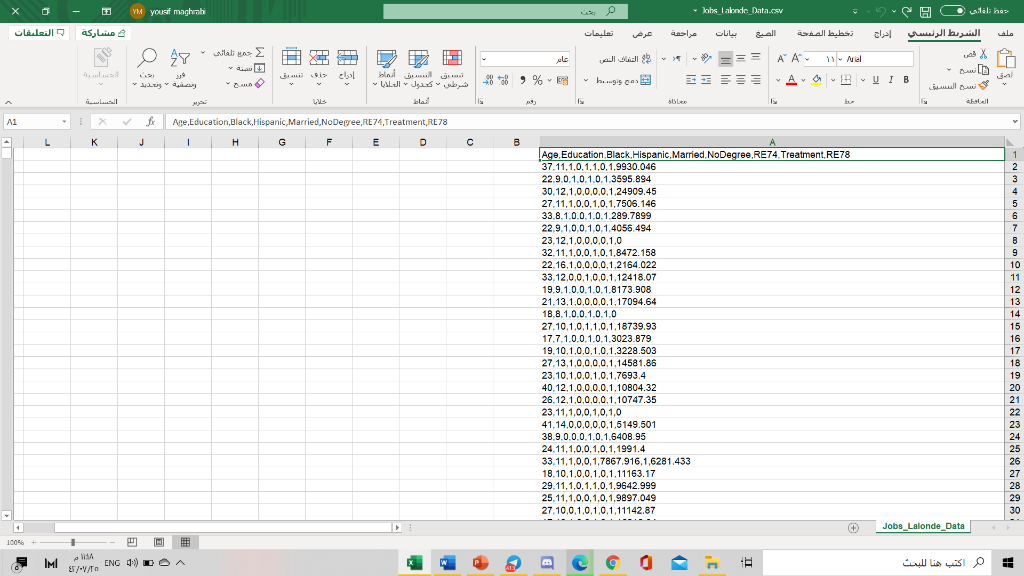This screenshot has height=576, width=1024.
Task: Click the Percent Style icon
Action: (x=538, y=79)
